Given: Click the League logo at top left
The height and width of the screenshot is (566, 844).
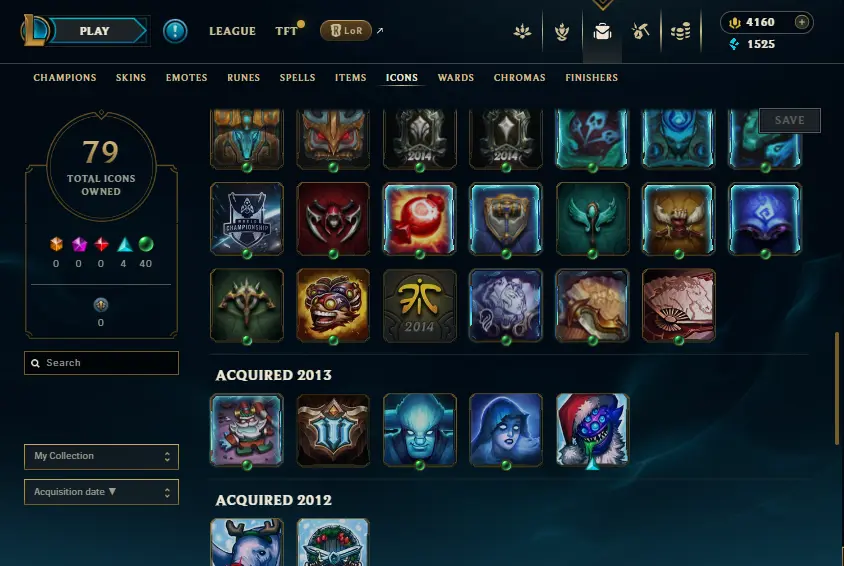Looking at the screenshot, I should tap(35, 31).
